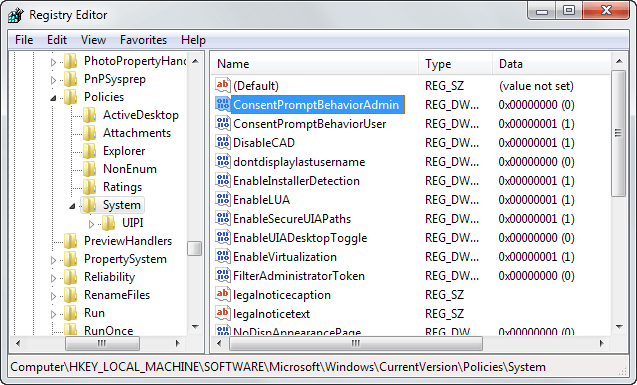Select the System key label in the tree
This screenshot has width=637, height=385.
(121, 205)
